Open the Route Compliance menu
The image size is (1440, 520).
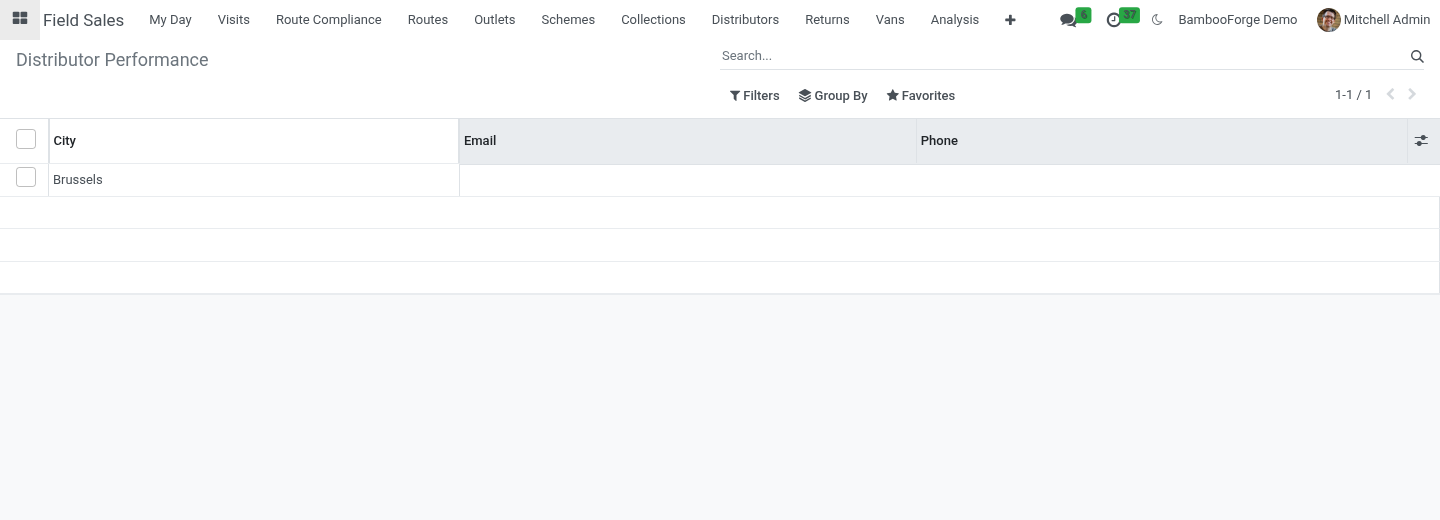click(329, 20)
